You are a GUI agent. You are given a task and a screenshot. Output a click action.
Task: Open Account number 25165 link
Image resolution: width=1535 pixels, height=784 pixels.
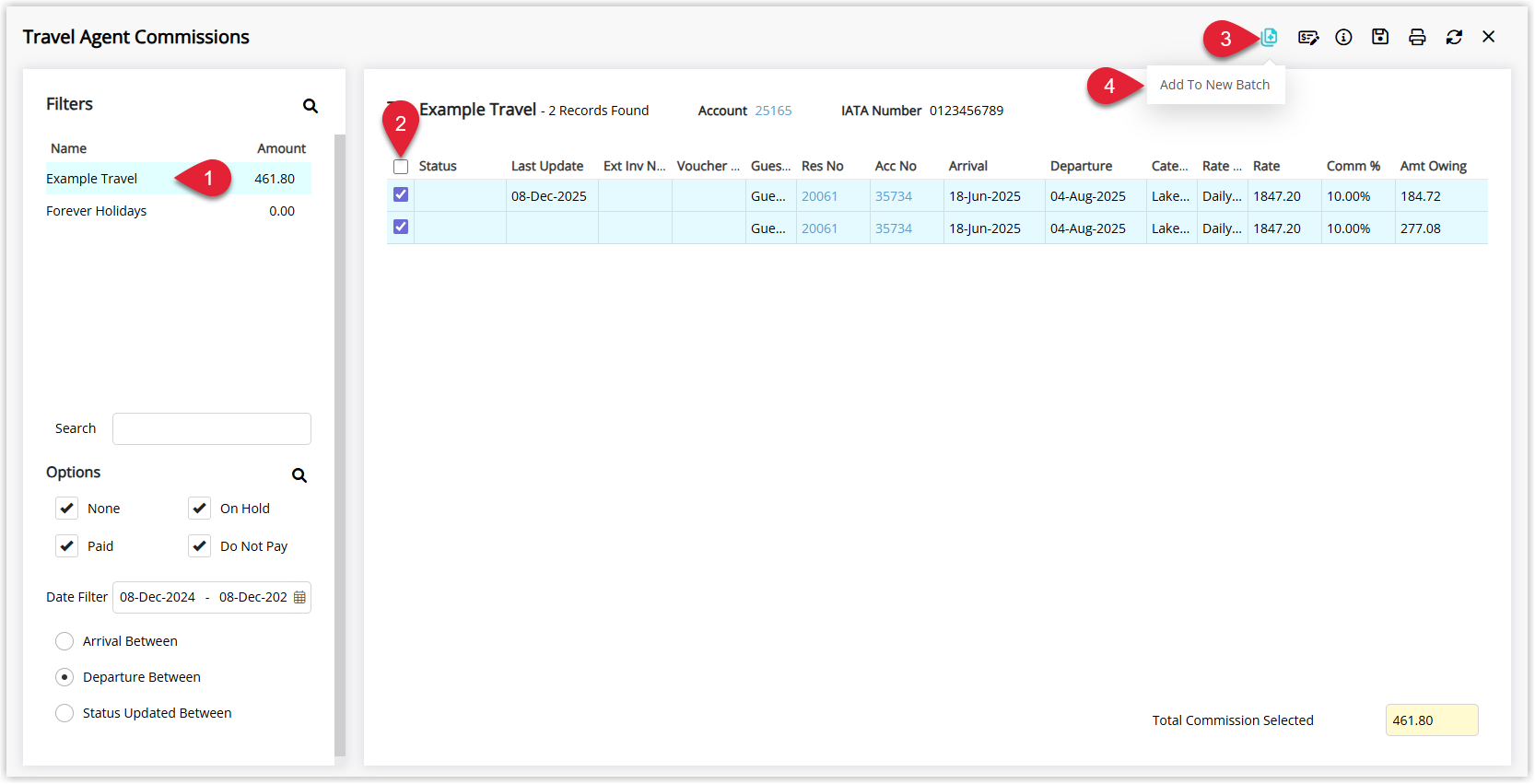(x=773, y=111)
